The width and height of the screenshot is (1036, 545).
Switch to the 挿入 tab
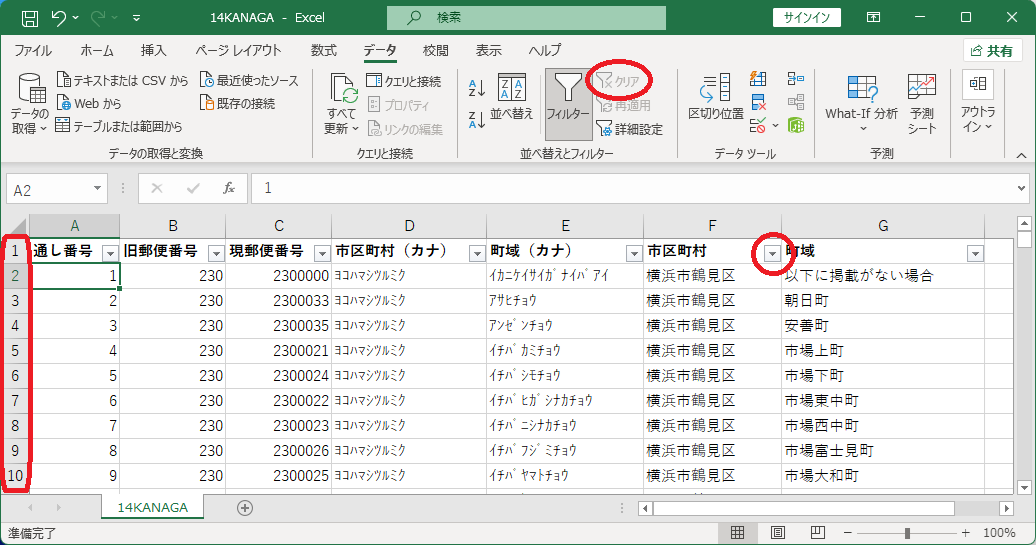click(x=153, y=50)
